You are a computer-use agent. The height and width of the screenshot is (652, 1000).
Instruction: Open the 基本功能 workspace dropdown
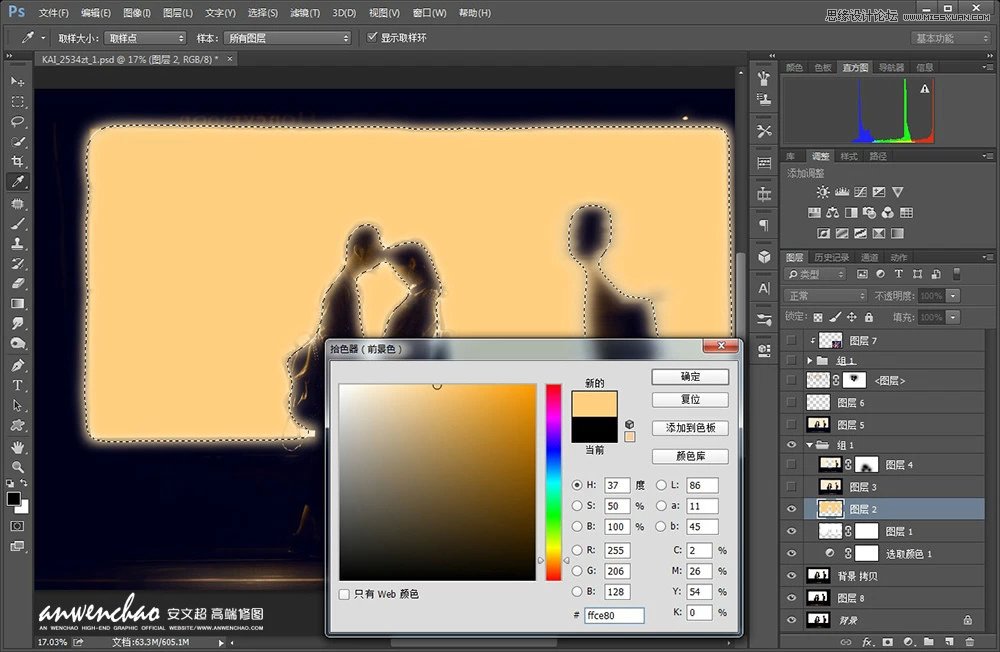pyautogui.click(x=950, y=38)
